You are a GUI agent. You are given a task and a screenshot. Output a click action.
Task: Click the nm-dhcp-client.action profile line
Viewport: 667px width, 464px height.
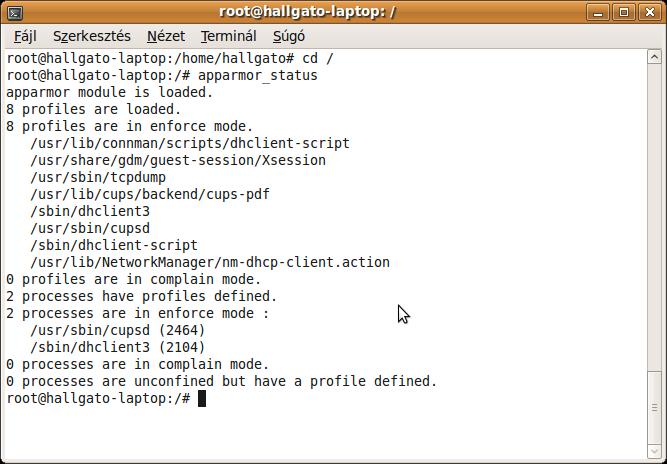pos(210,262)
